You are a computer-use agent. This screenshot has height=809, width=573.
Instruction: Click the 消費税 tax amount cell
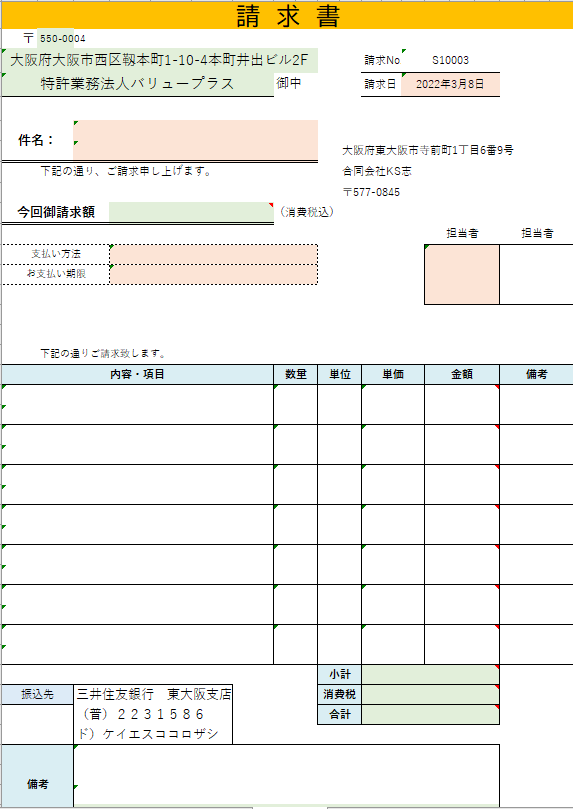[x=431, y=694]
